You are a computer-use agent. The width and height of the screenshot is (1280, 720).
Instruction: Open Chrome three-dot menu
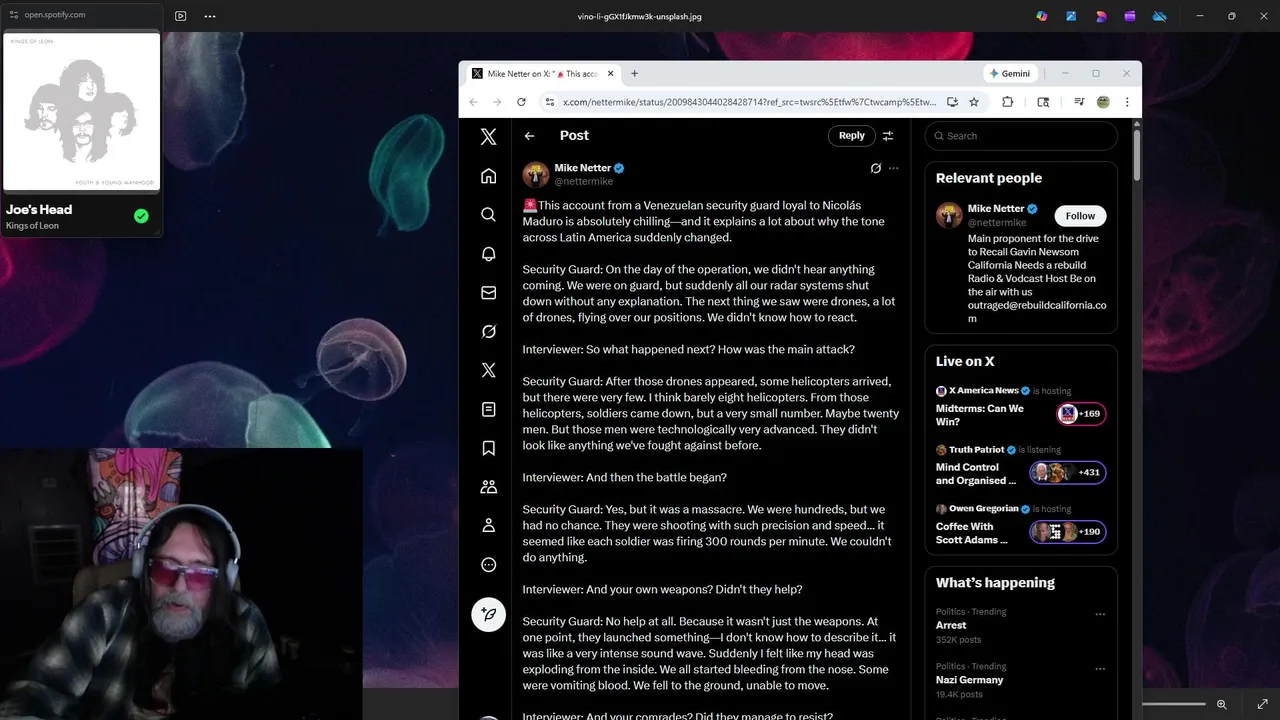(x=1127, y=102)
